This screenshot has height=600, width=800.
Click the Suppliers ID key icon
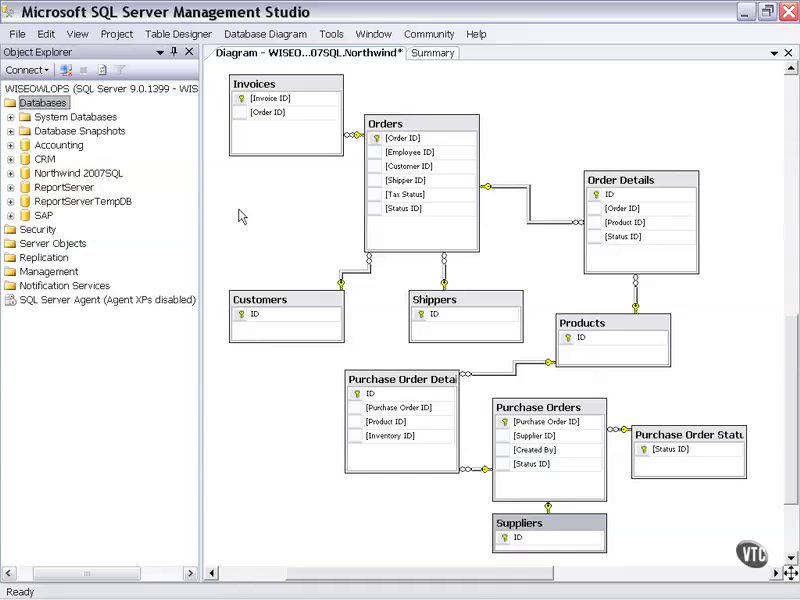click(505, 538)
